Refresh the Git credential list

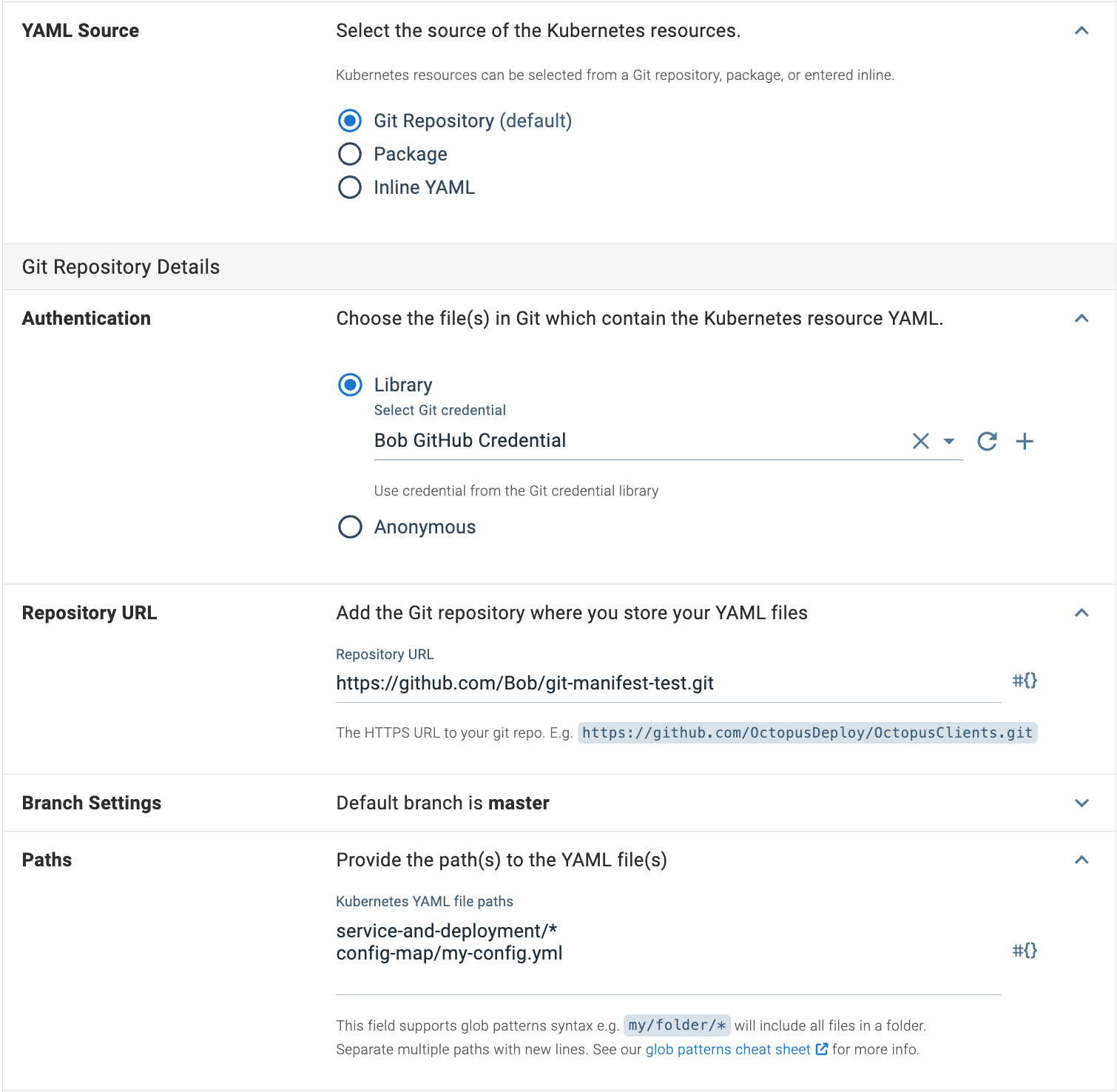(x=987, y=441)
